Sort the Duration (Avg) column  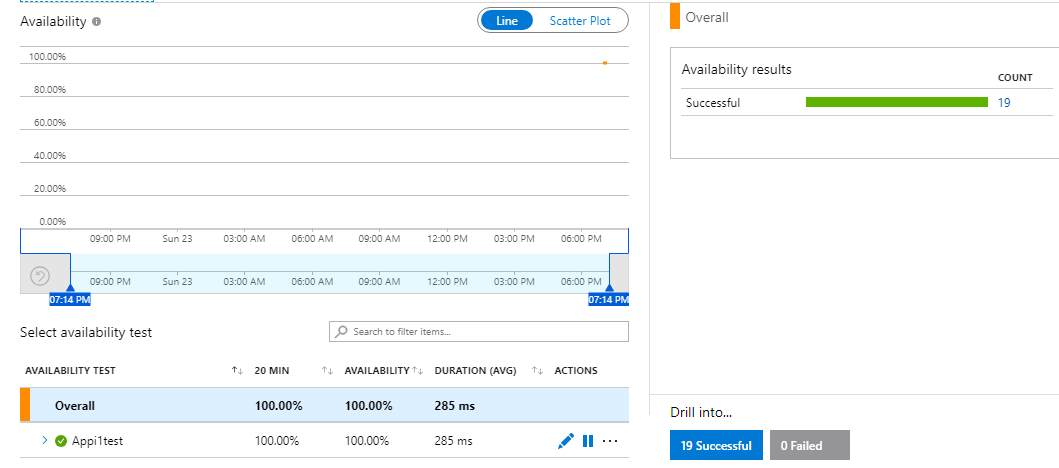tap(537, 371)
